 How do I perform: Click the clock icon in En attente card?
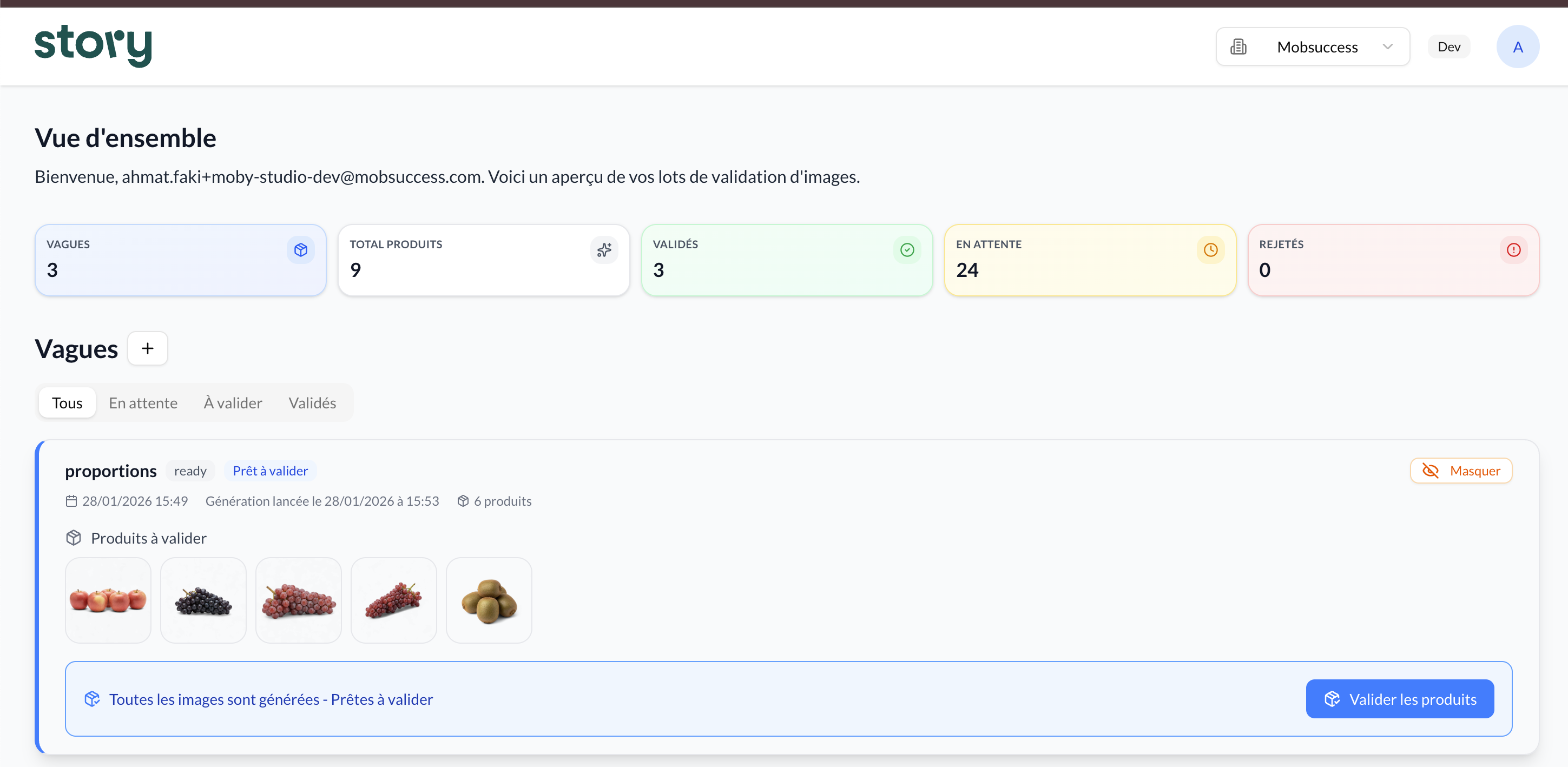point(1210,249)
